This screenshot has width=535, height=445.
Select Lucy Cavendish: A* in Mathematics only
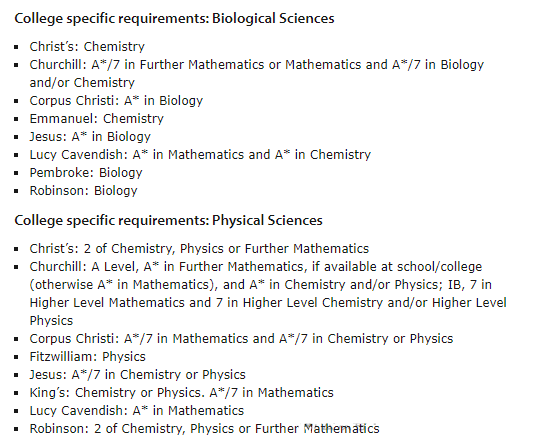pyautogui.click(x=136, y=411)
